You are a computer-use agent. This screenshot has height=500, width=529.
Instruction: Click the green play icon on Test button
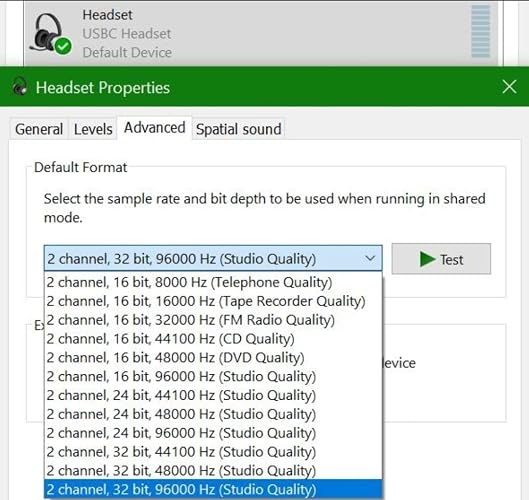[427, 259]
